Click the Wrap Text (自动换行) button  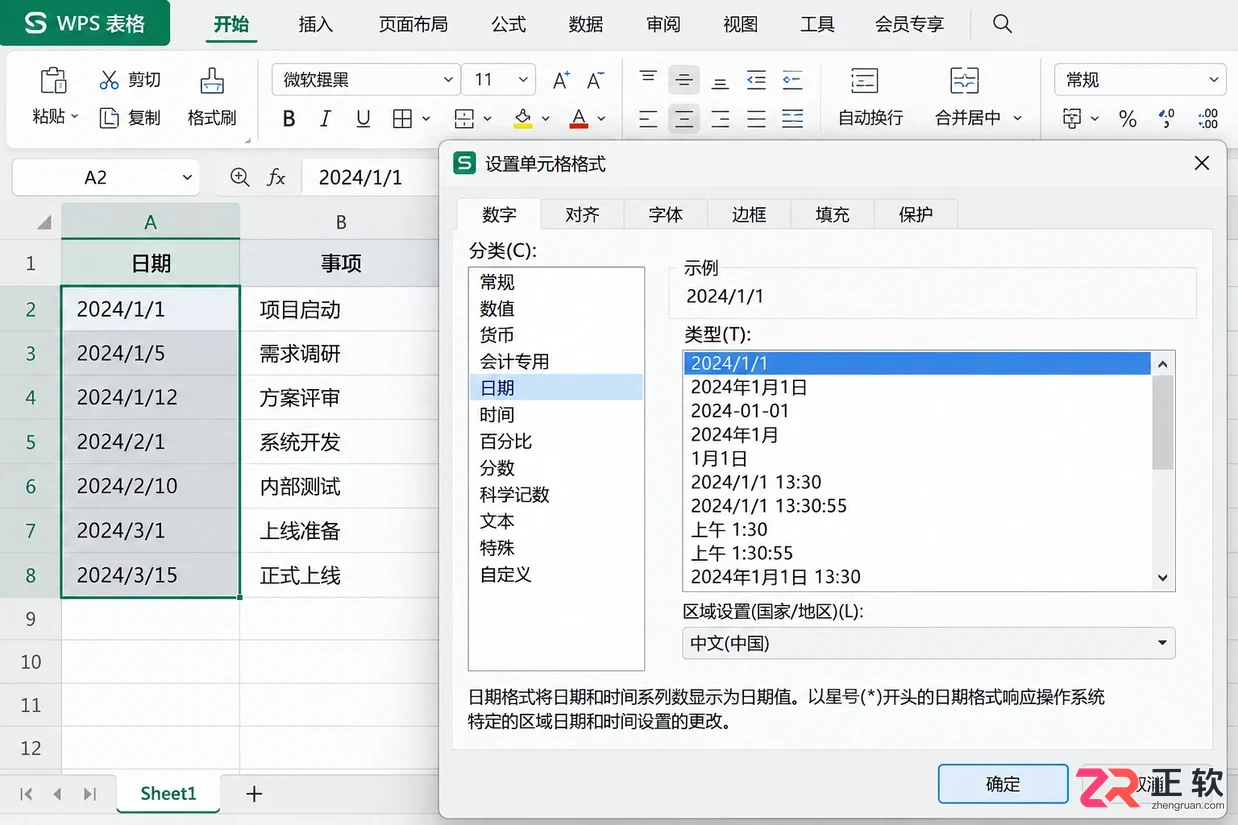(869, 97)
